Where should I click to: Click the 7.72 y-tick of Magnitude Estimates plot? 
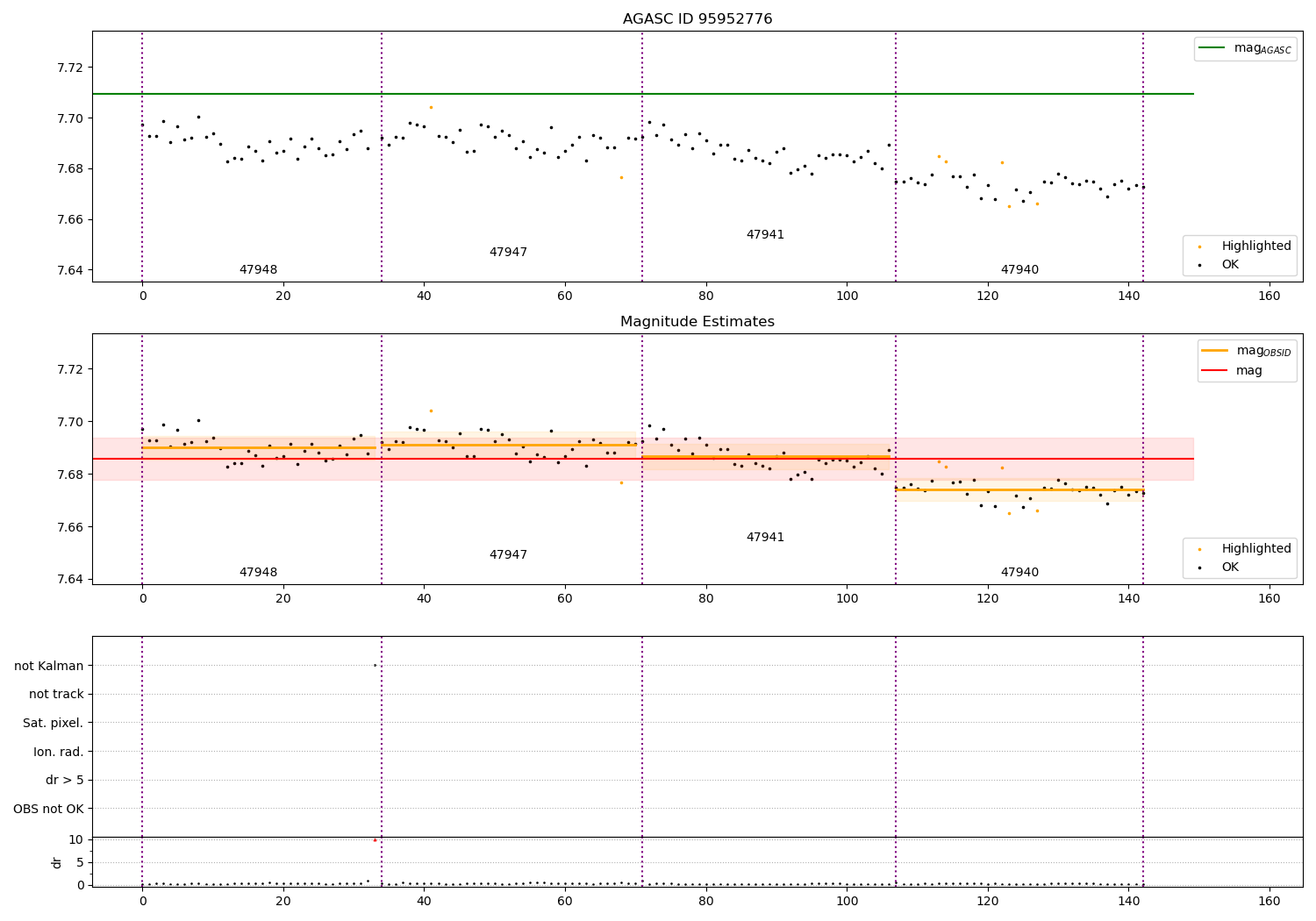pyautogui.click(x=70, y=369)
